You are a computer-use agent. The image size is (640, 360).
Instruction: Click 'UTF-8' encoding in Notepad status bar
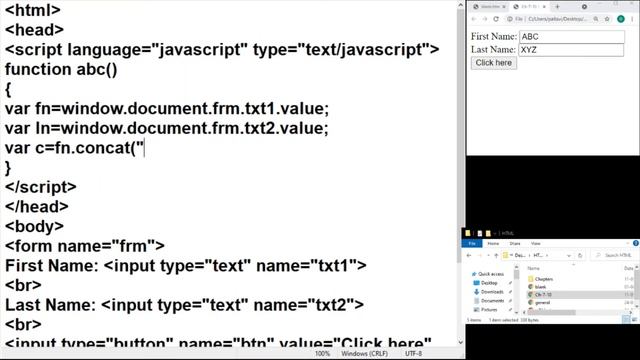pyautogui.click(x=413, y=353)
